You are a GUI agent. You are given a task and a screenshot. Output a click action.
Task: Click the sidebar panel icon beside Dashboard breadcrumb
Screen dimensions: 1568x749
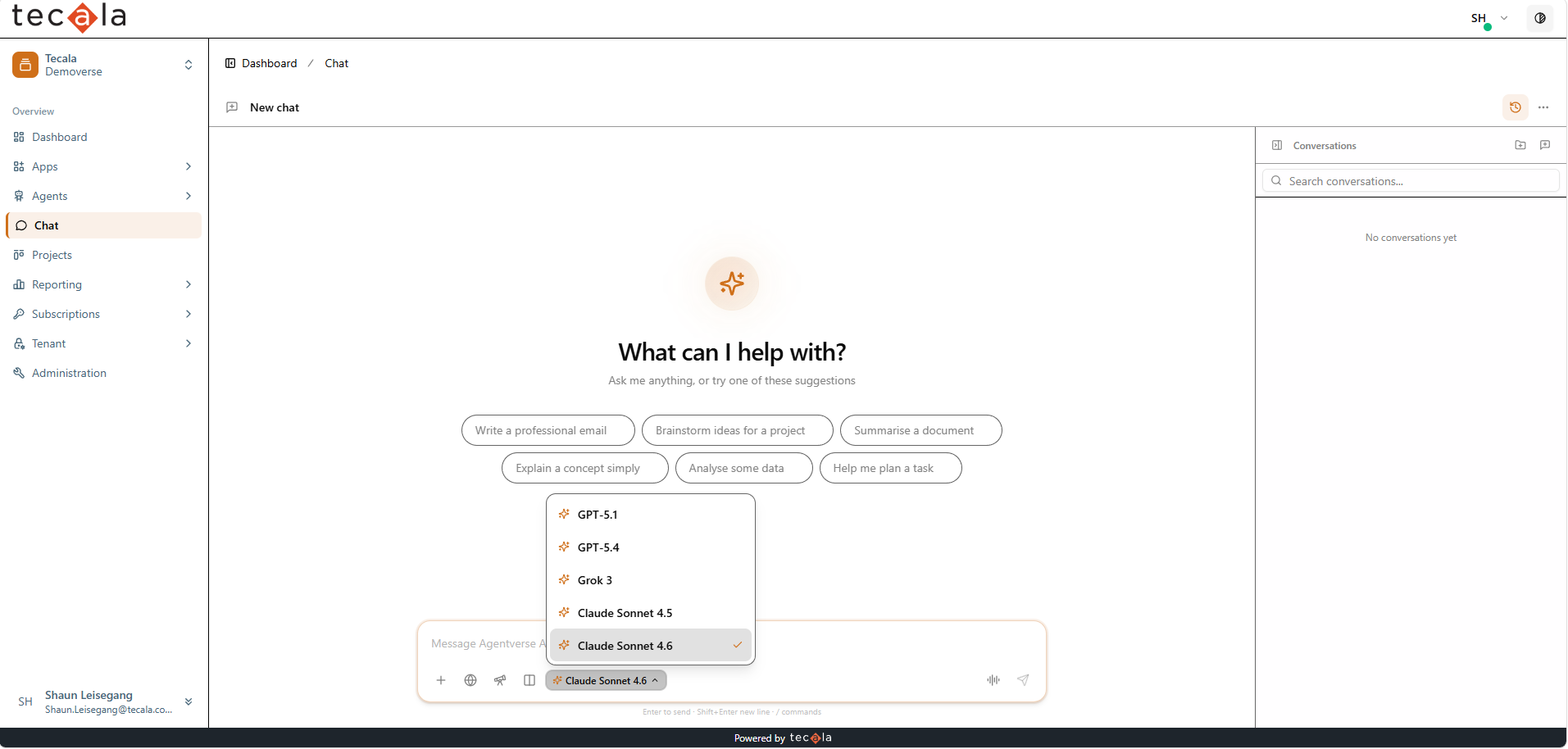click(x=230, y=63)
